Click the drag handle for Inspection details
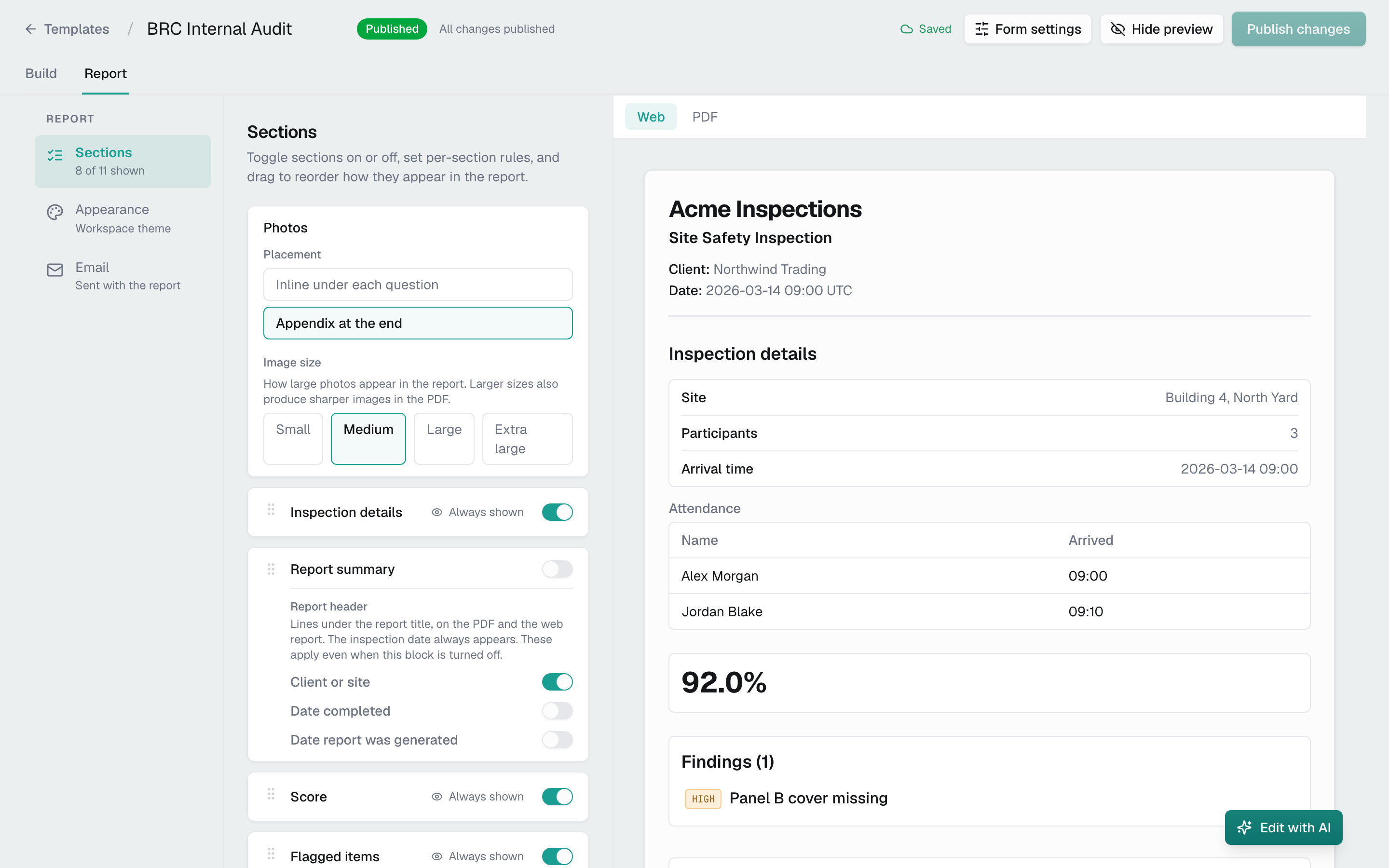1389x868 pixels. pyautogui.click(x=271, y=509)
